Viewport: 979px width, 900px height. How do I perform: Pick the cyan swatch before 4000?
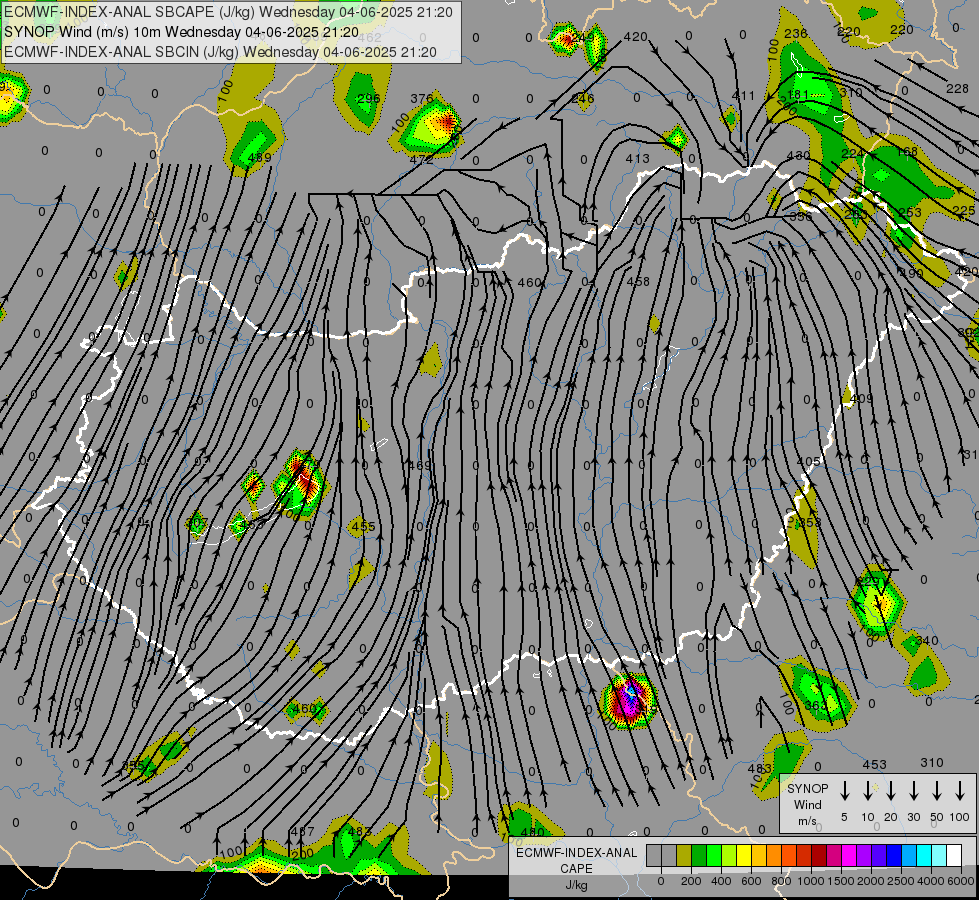pos(923,856)
